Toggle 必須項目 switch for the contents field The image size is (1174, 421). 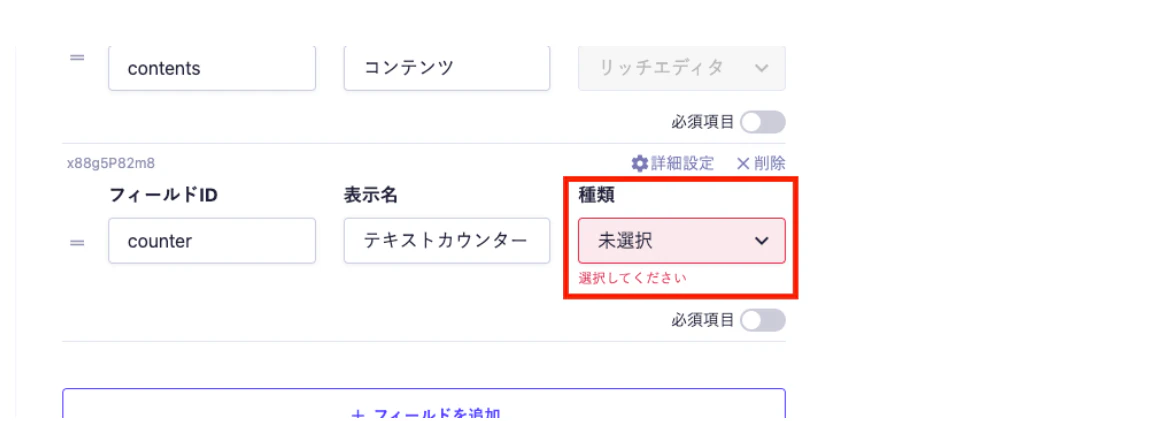coord(763,122)
